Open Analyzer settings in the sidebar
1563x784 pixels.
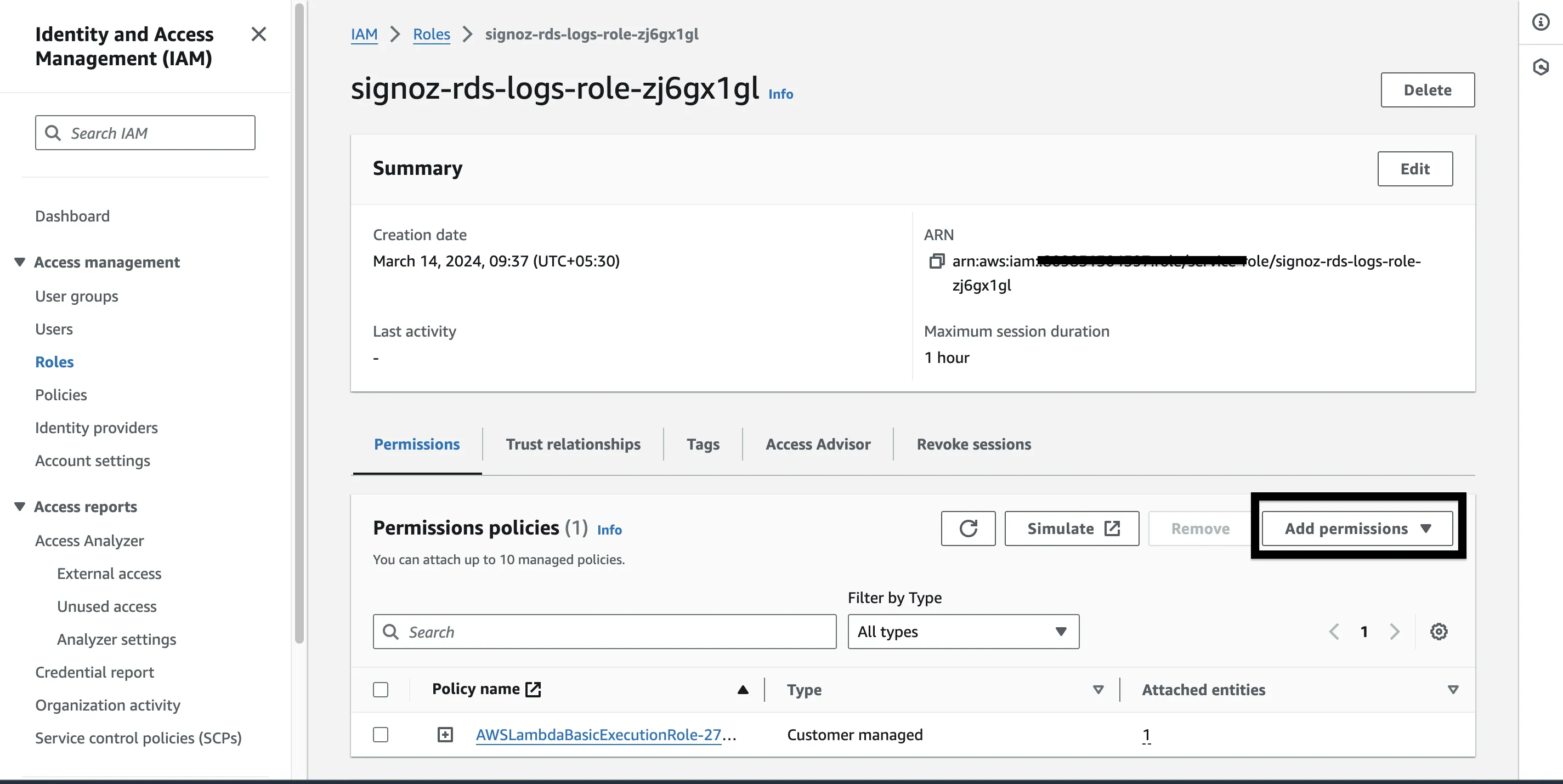click(116, 639)
